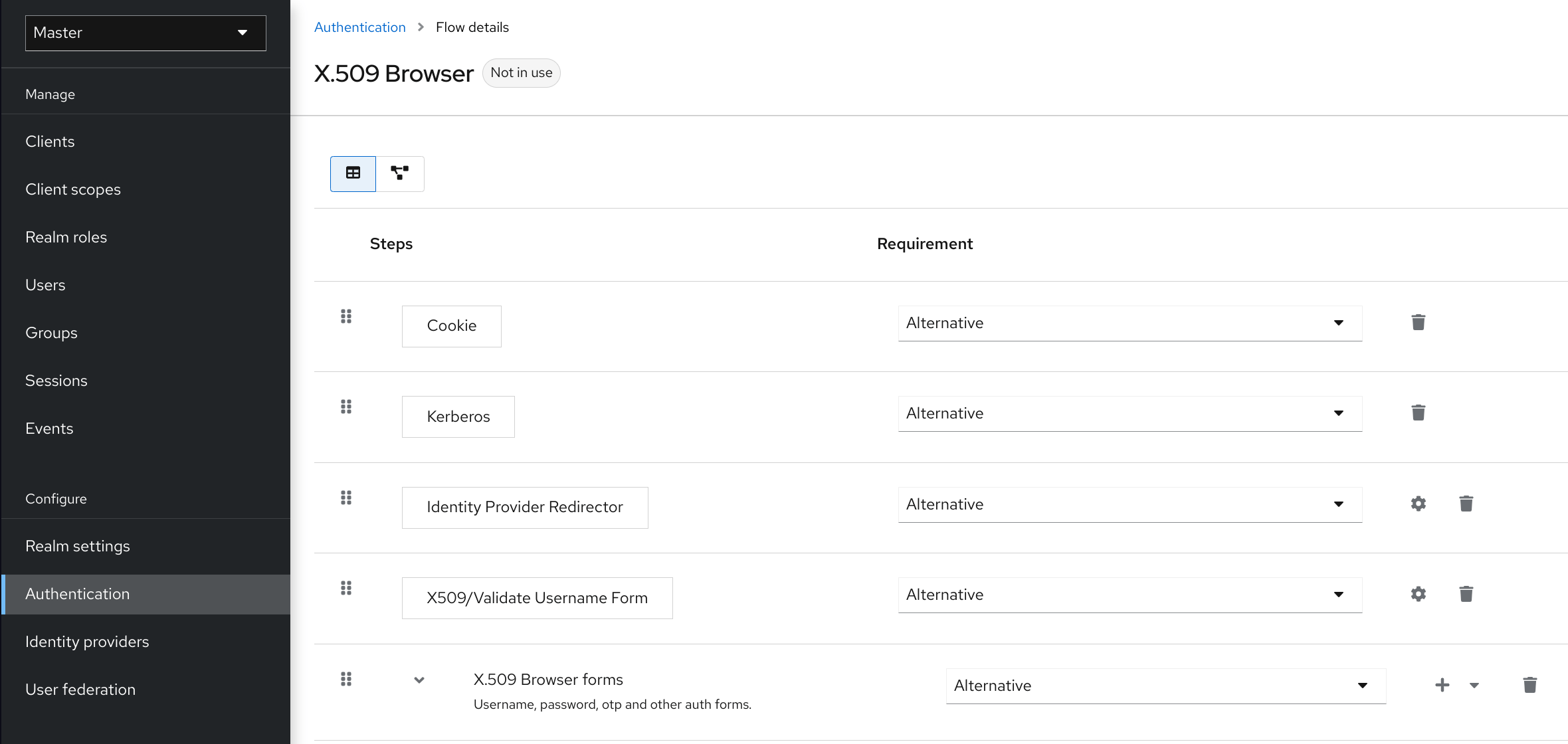The image size is (1568, 744).
Task: Click the Not in use badge
Action: coord(521,73)
